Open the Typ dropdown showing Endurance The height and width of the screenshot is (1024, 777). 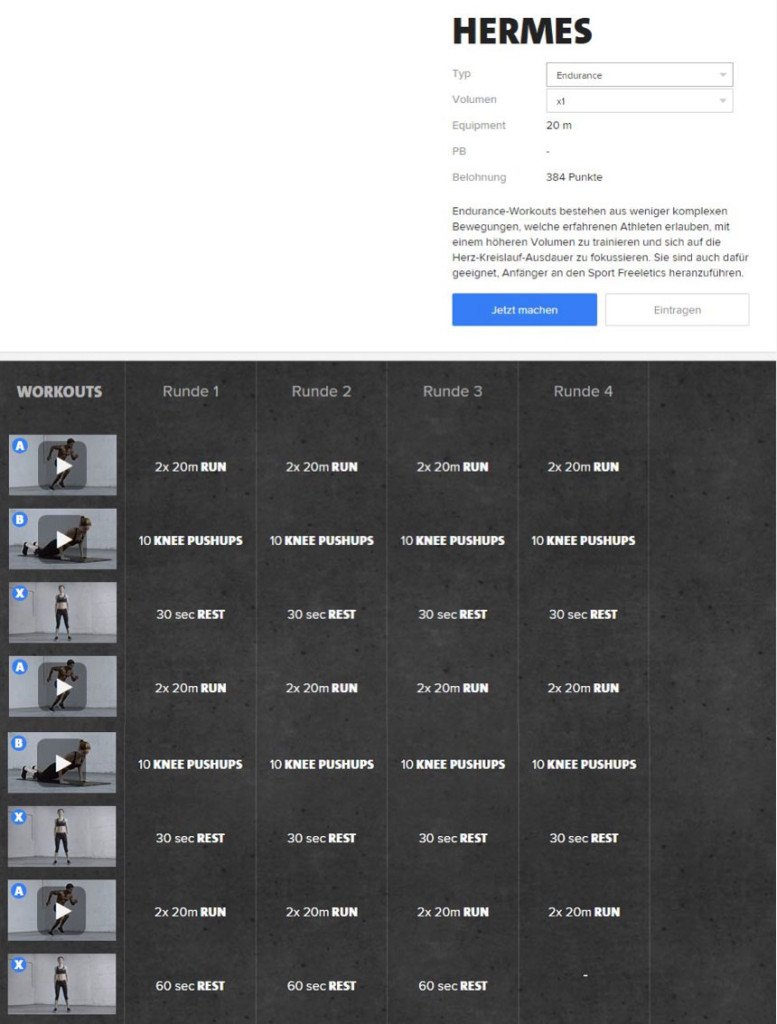tap(639, 74)
